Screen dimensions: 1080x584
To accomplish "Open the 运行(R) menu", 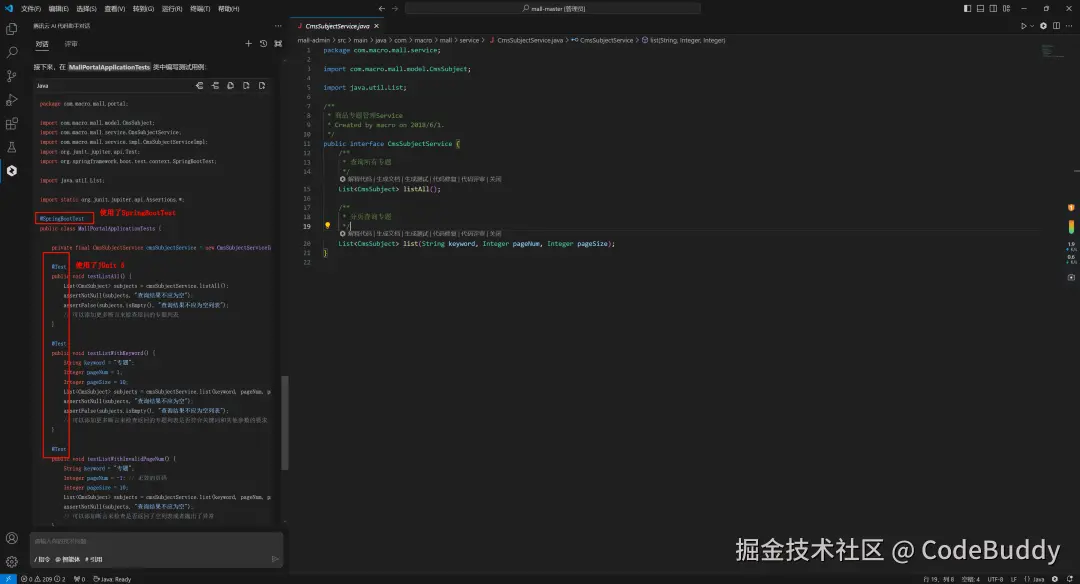I will point(171,8).
